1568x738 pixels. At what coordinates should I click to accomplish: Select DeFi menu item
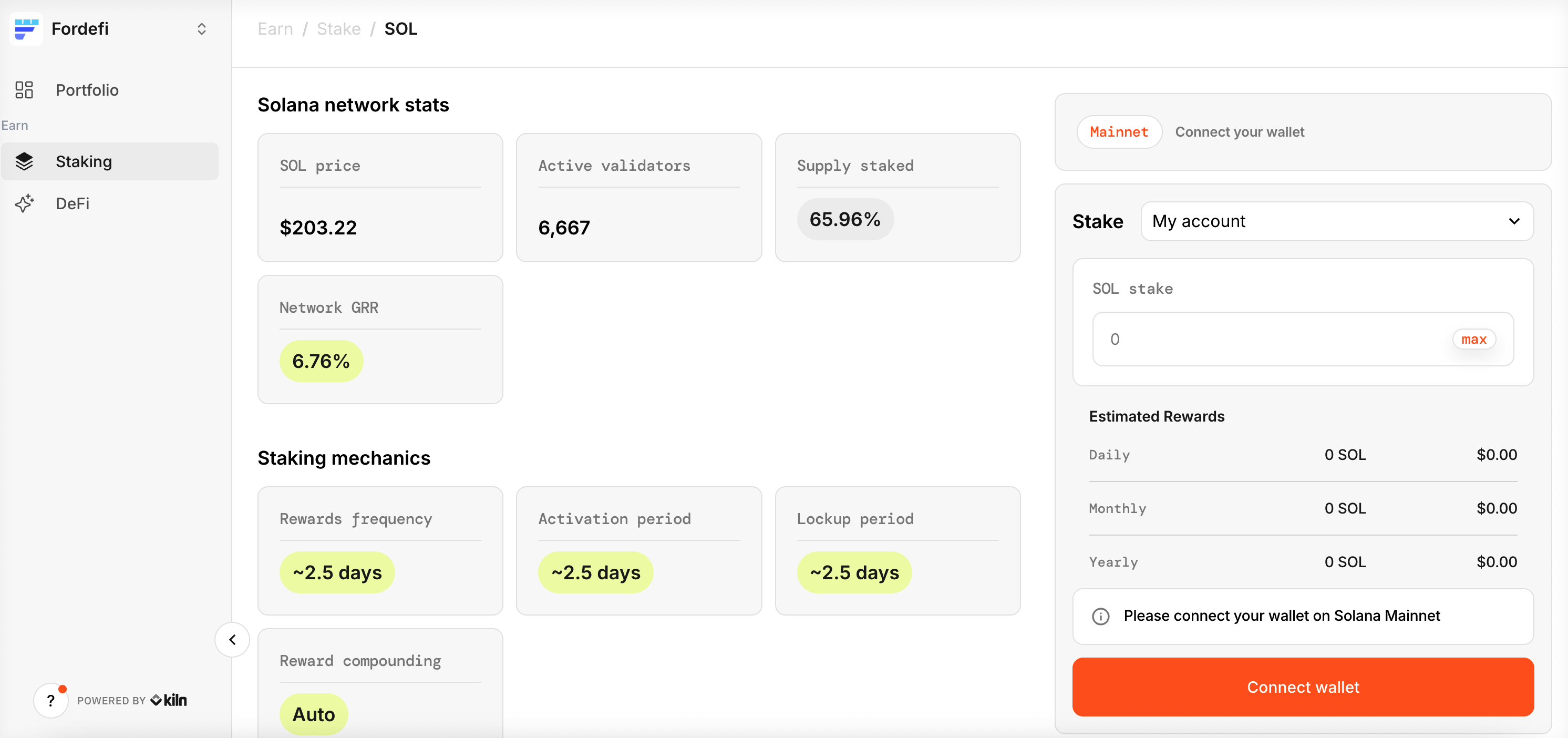(x=73, y=203)
